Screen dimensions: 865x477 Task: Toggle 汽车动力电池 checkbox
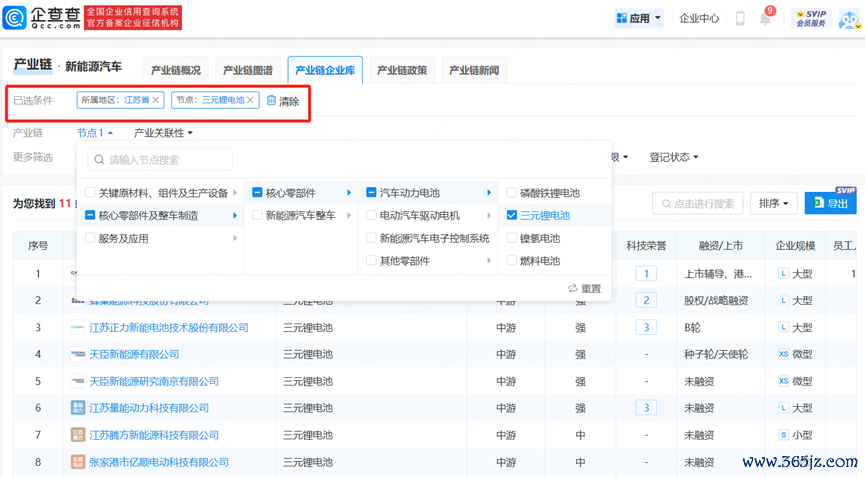371,192
